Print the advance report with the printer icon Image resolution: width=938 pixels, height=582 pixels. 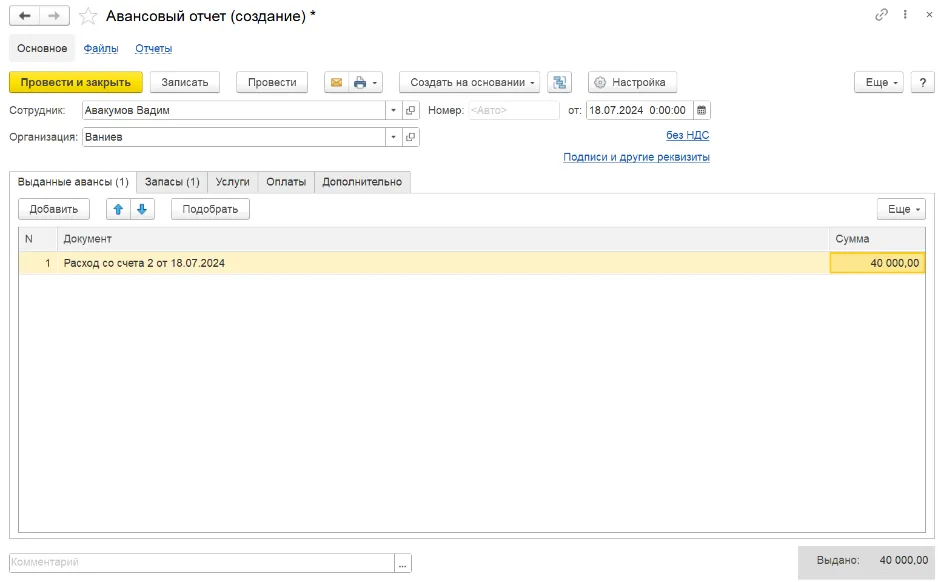[360, 83]
